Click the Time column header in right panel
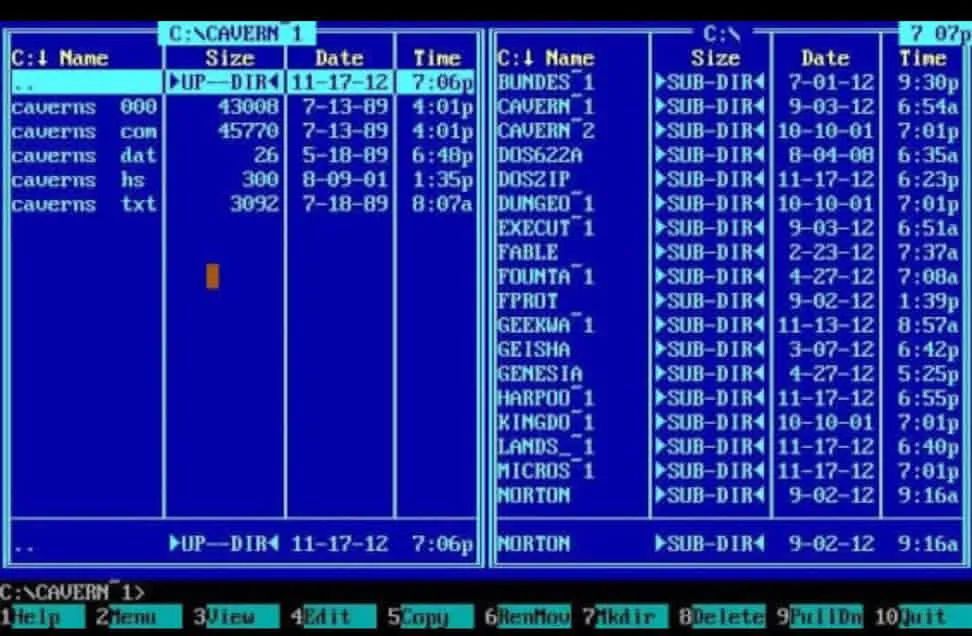Screen dimensions: 972x636 coord(922,58)
